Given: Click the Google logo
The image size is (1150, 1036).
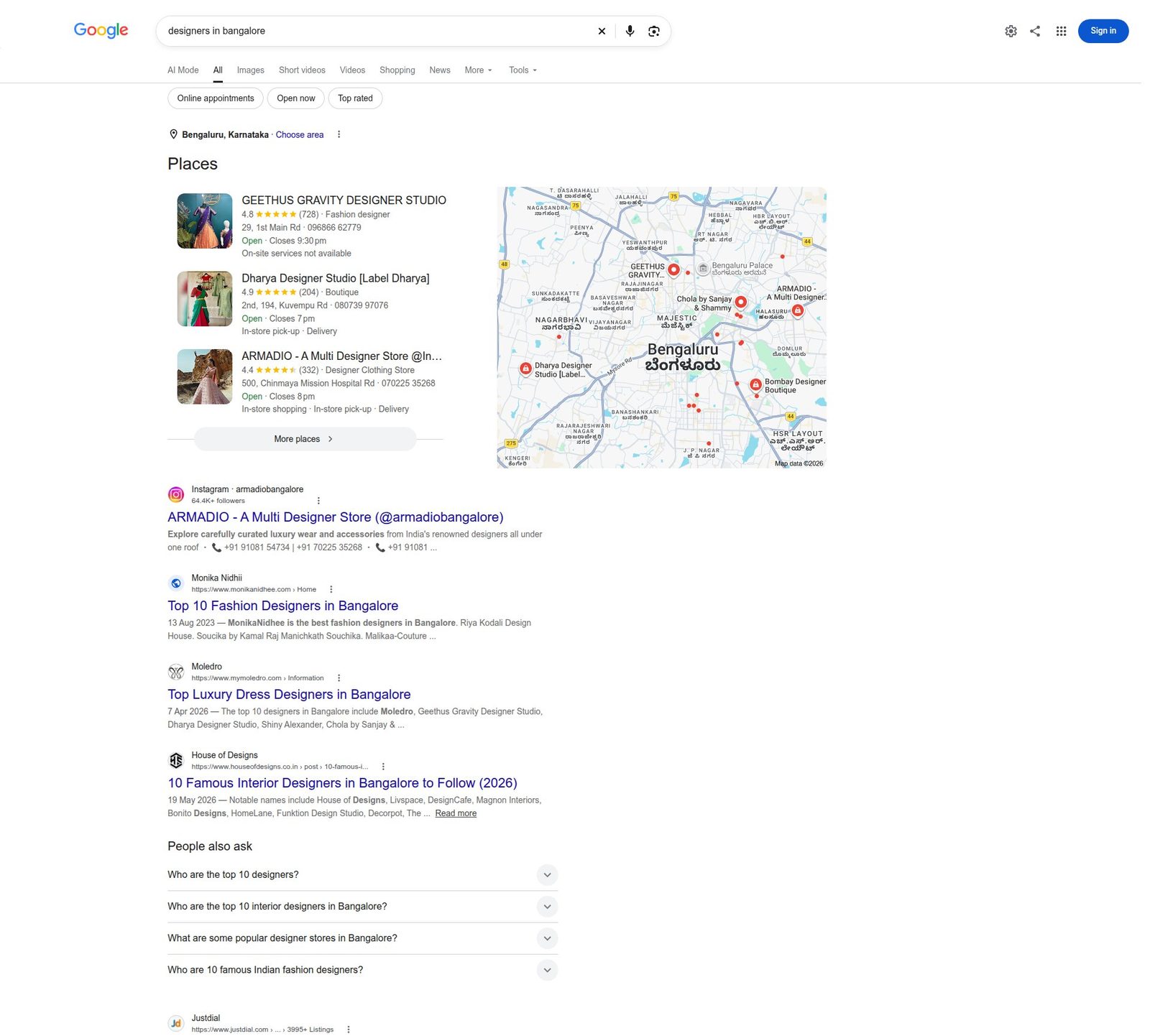Looking at the screenshot, I should [101, 30].
